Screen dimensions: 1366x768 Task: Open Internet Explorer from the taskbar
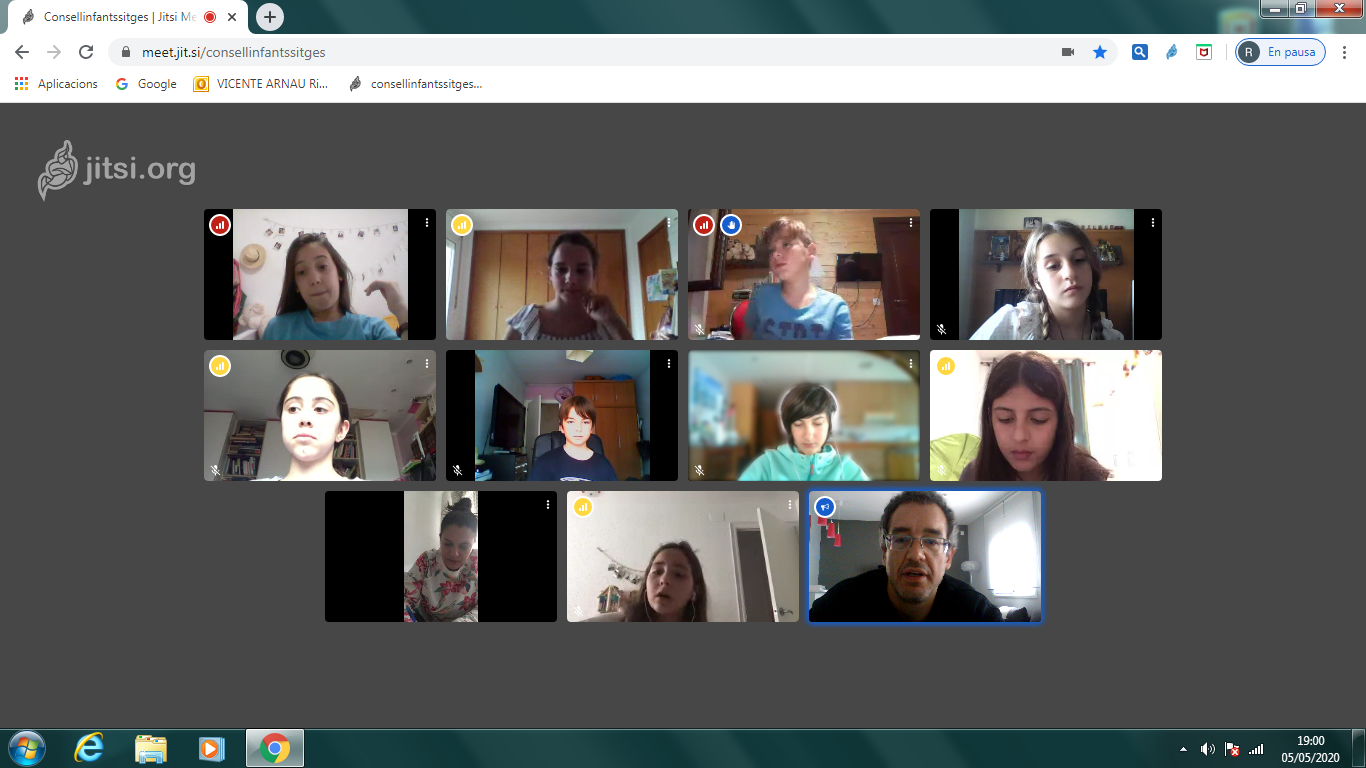tap(89, 748)
